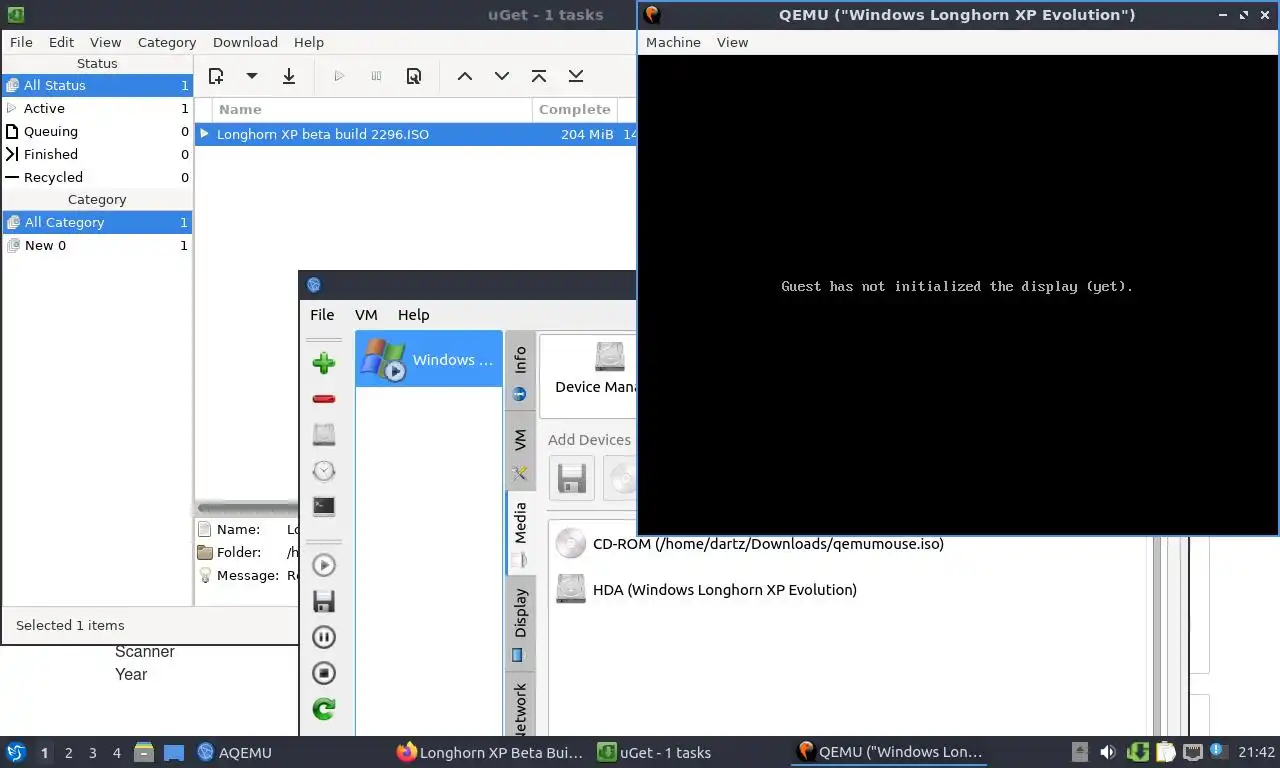Switch to AQEMU Display tab
Image resolution: width=1280 pixels, height=768 pixels.
coord(520,625)
